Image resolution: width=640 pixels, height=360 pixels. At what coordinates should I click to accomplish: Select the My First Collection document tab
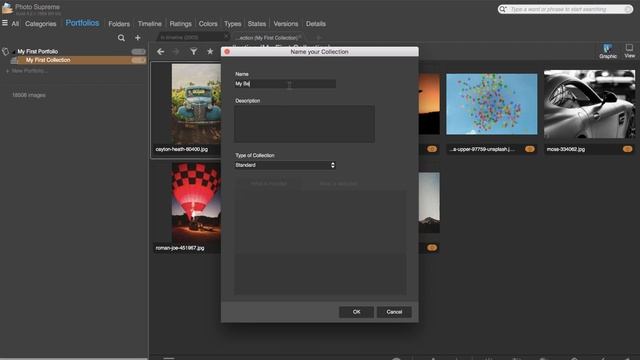pos(268,38)
